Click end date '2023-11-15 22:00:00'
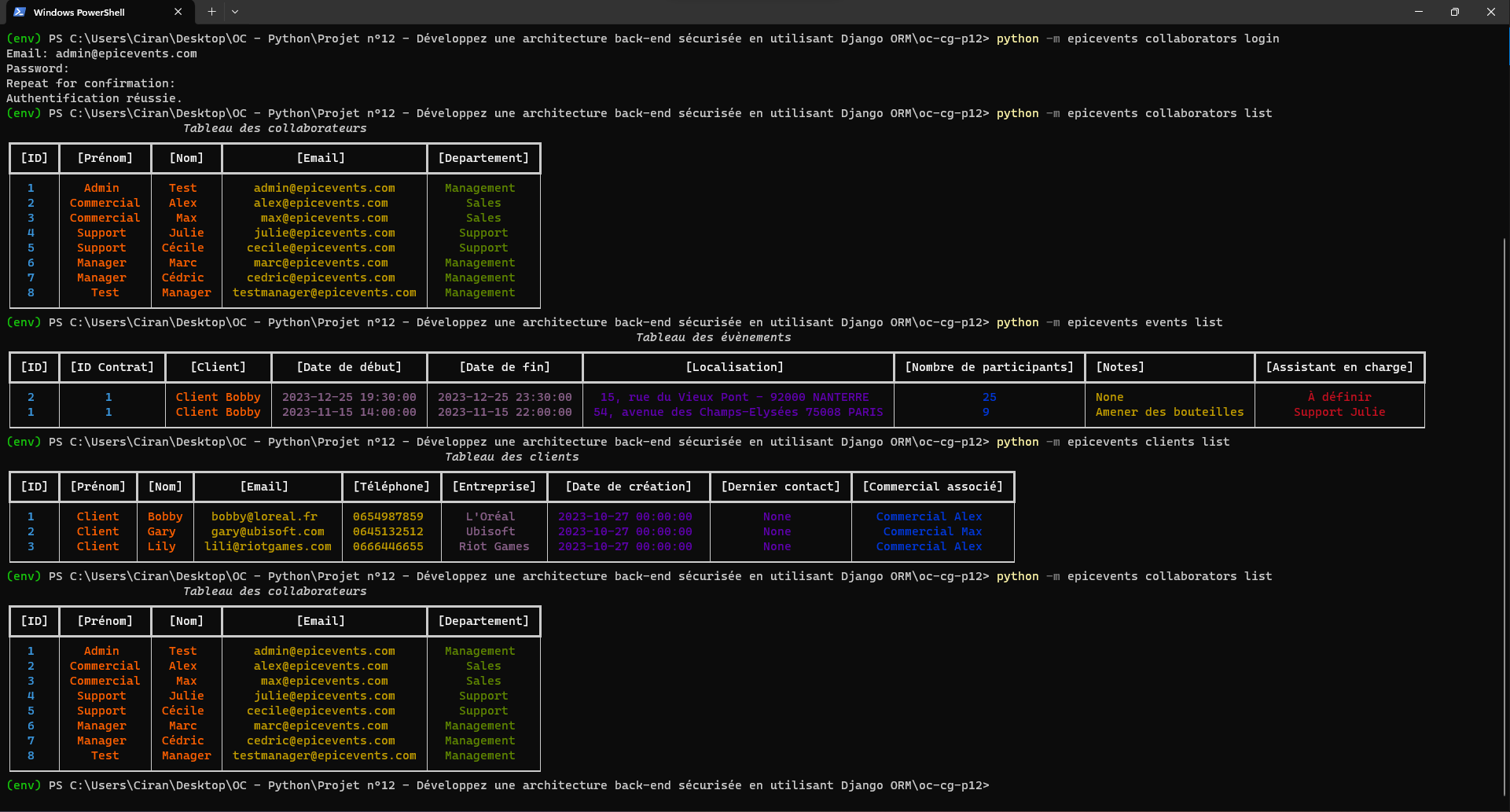 point(505,412)
